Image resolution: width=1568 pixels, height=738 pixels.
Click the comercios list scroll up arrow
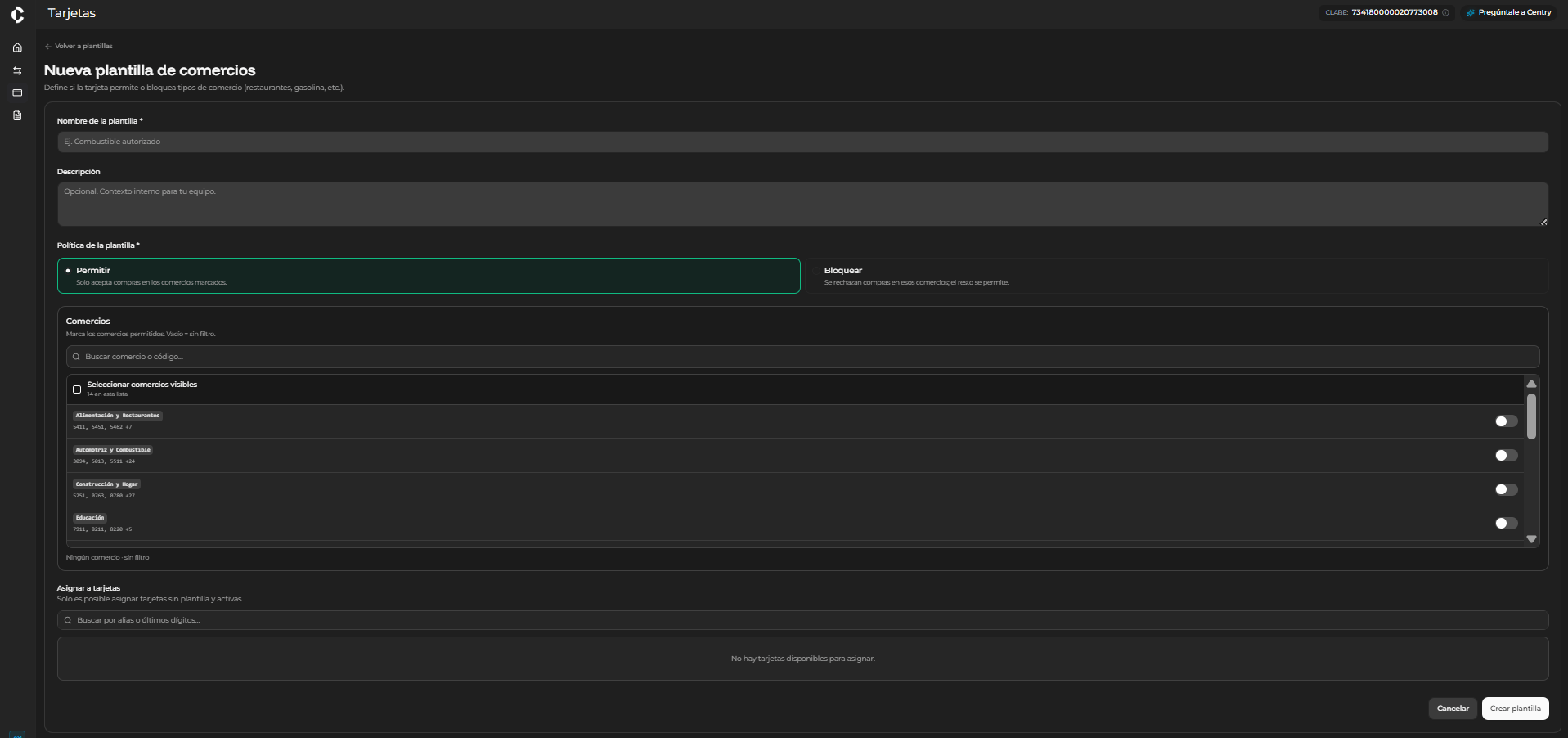coord(1531,384)
